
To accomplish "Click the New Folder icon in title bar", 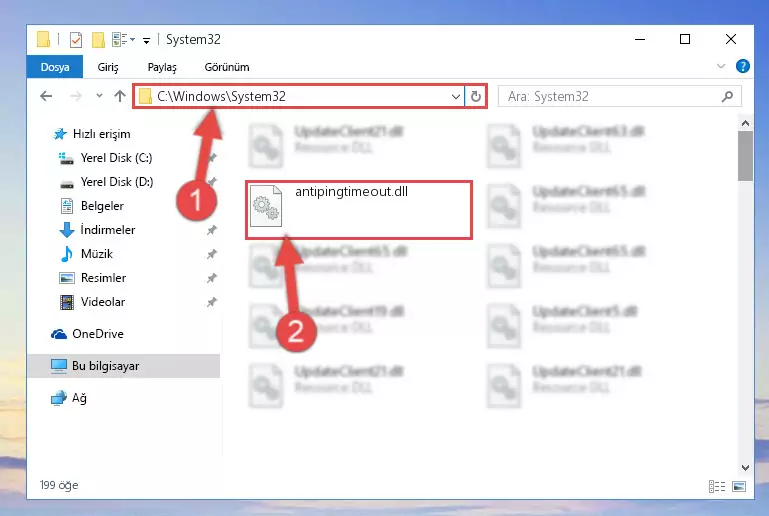I will tap(98, 39).
